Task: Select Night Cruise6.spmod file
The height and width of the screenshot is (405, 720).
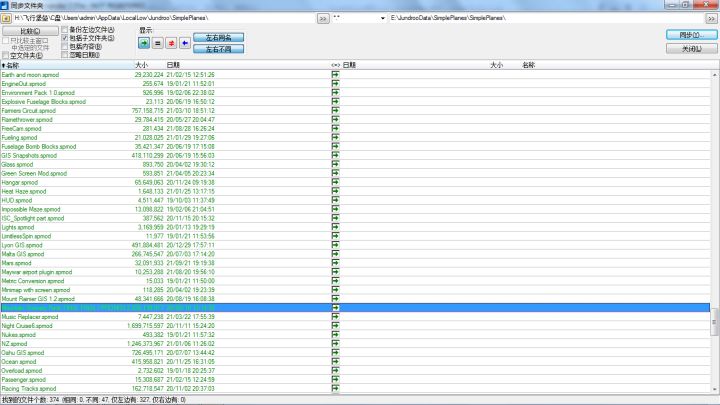Action: pyautogui.click(x=27, y=326)
